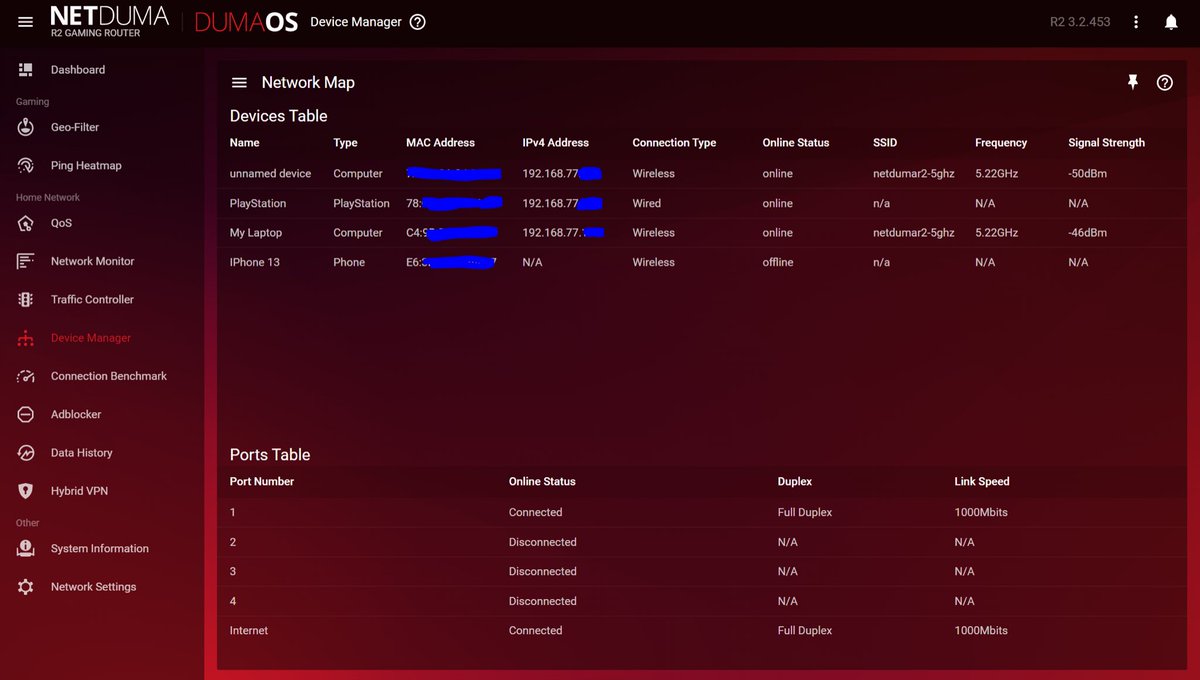Open the QoS page
1200x680 pixels.
pos(61,223)
